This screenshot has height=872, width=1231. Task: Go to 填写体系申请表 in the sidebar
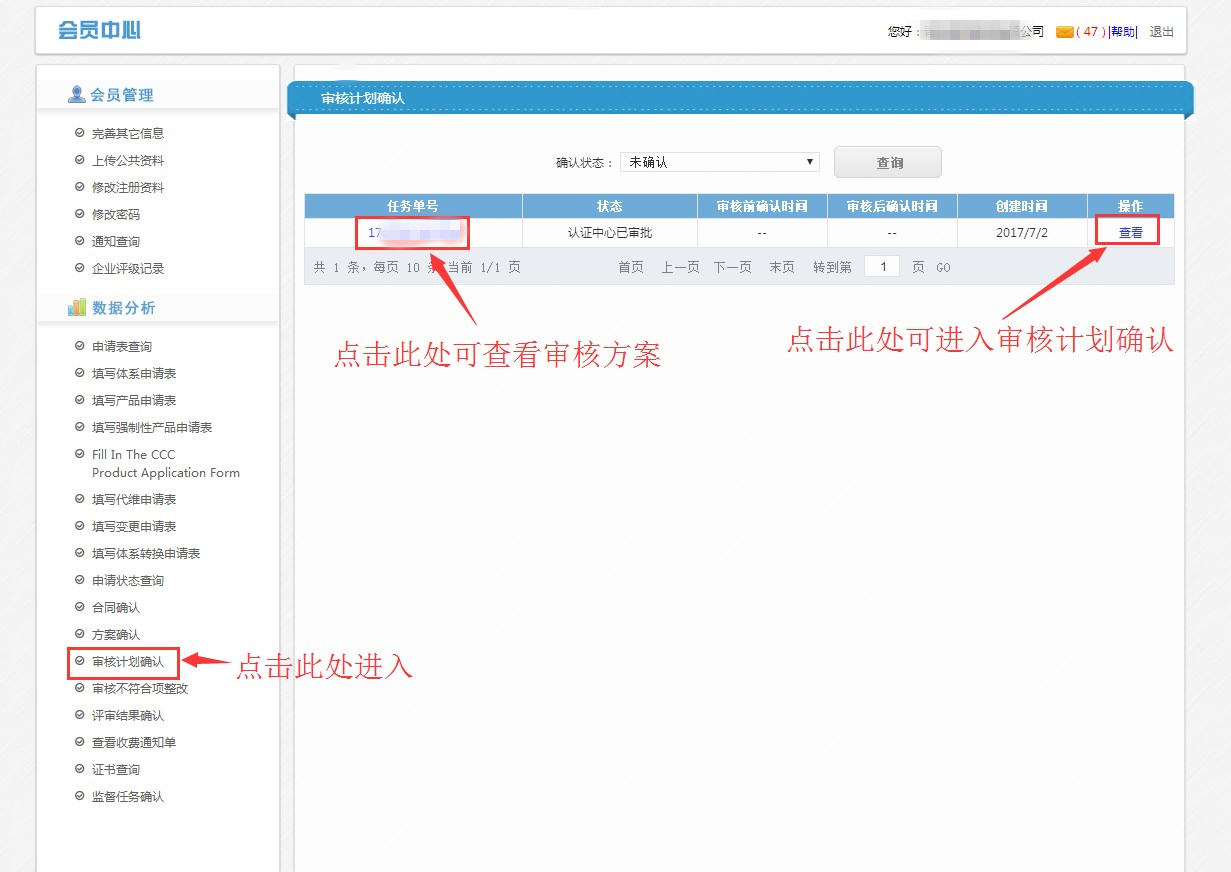(x=134, y=373)
